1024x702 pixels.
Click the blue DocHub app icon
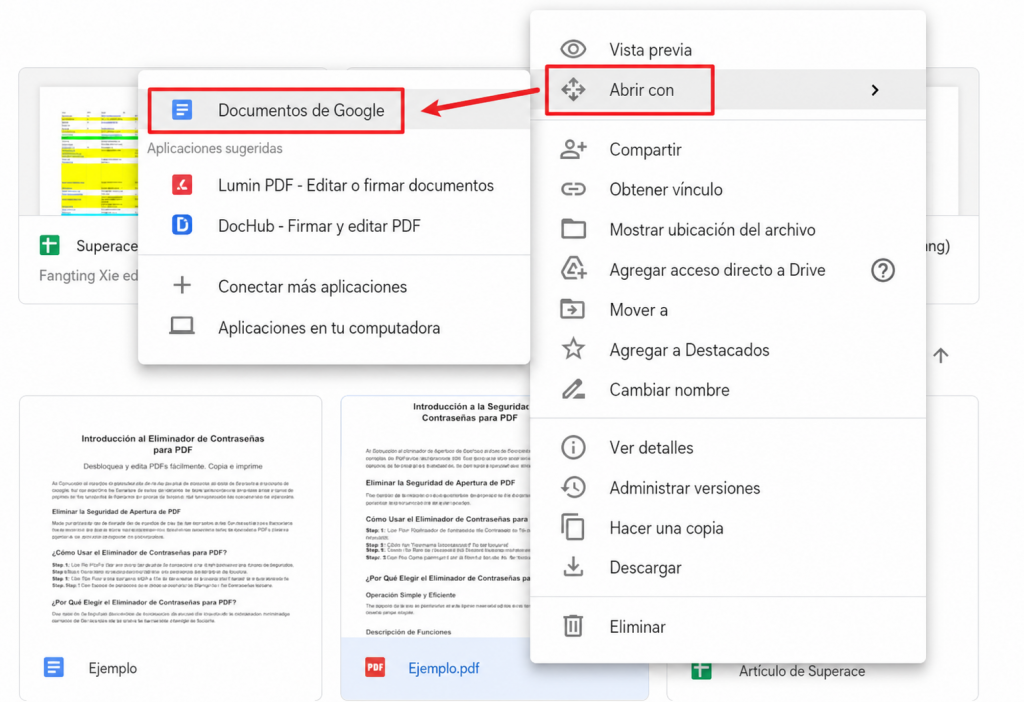[182, 225]
